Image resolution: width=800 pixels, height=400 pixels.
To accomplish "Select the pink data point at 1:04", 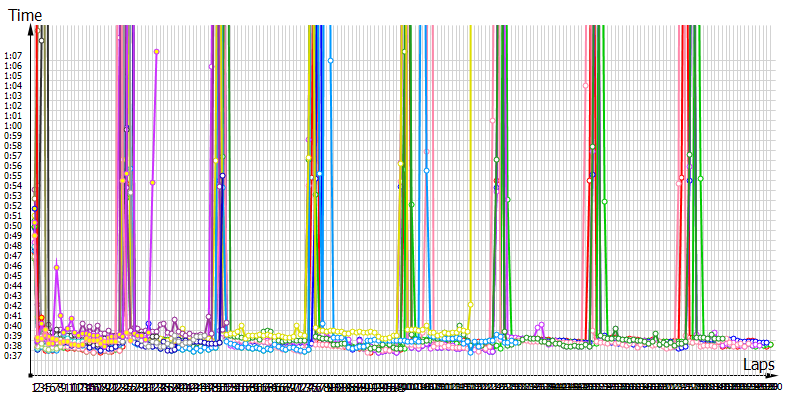I will (585, 86).
